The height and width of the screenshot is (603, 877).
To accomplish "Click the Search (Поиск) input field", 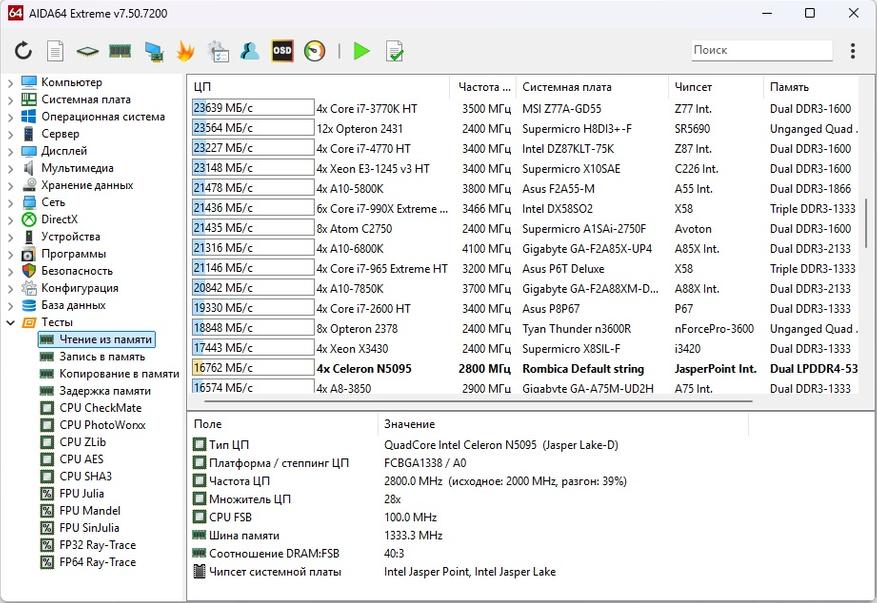I will (x=762, y=50).
